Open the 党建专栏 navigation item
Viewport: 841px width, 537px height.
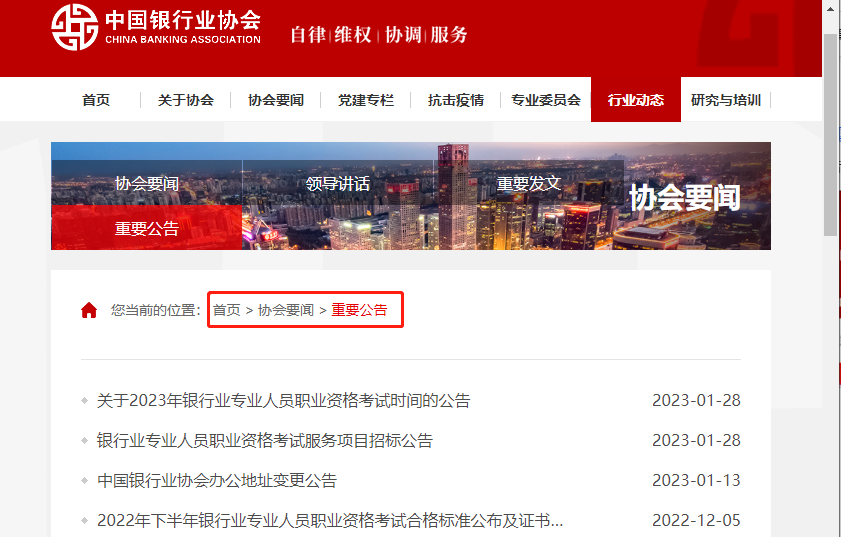[366, 100]
